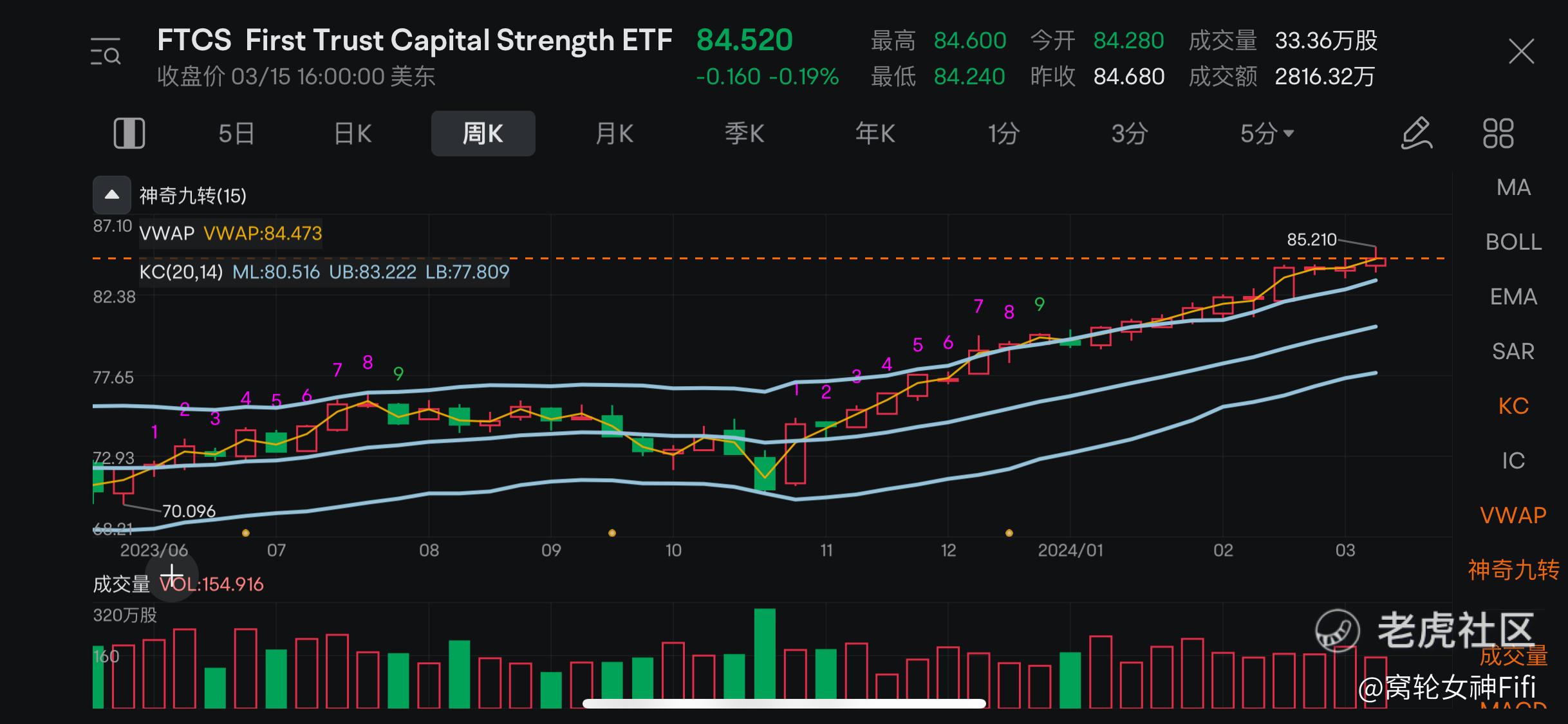
Task: Tap the 成交量 33.36万股 value
Action: (1327, 41)
